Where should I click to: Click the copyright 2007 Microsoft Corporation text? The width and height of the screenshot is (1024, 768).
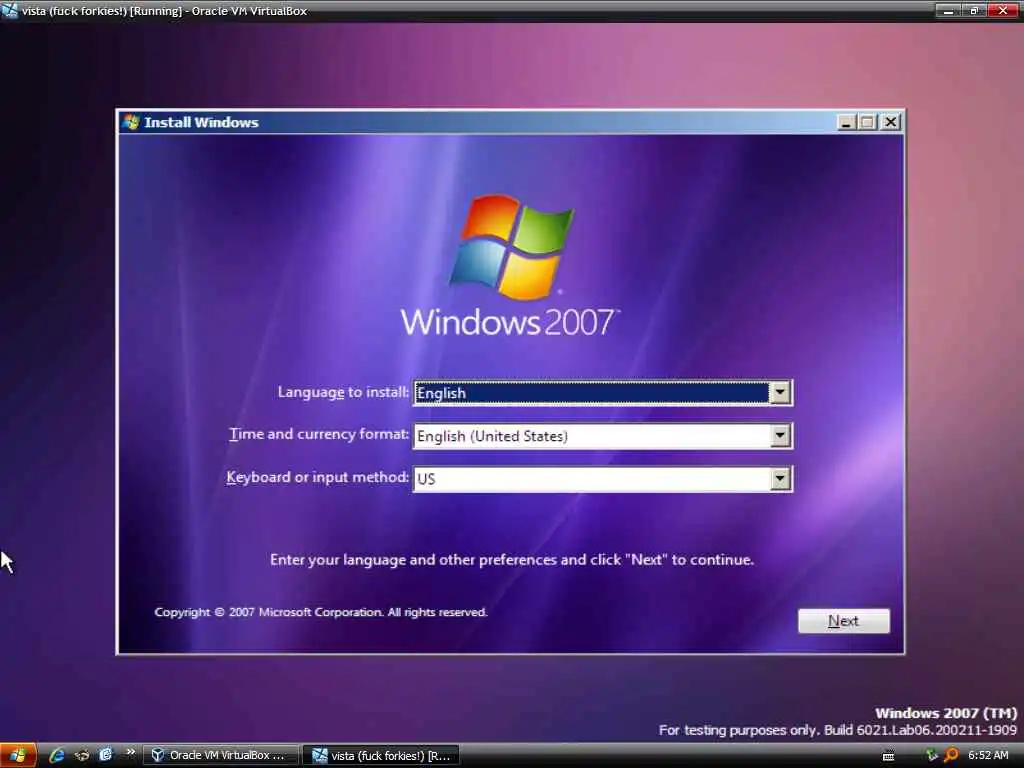point(321,613)
